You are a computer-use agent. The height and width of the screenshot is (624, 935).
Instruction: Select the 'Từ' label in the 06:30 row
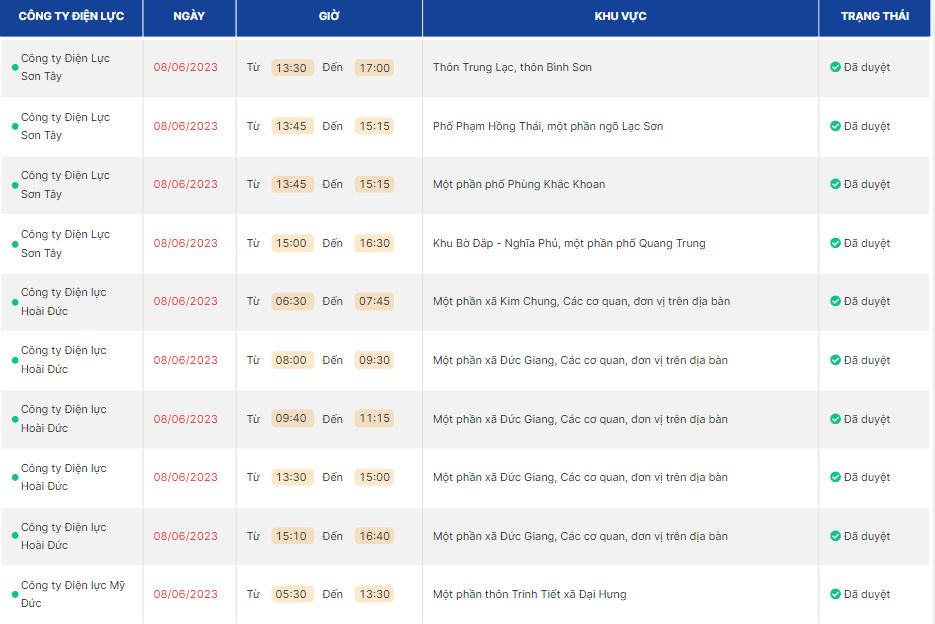pos(253,301)
